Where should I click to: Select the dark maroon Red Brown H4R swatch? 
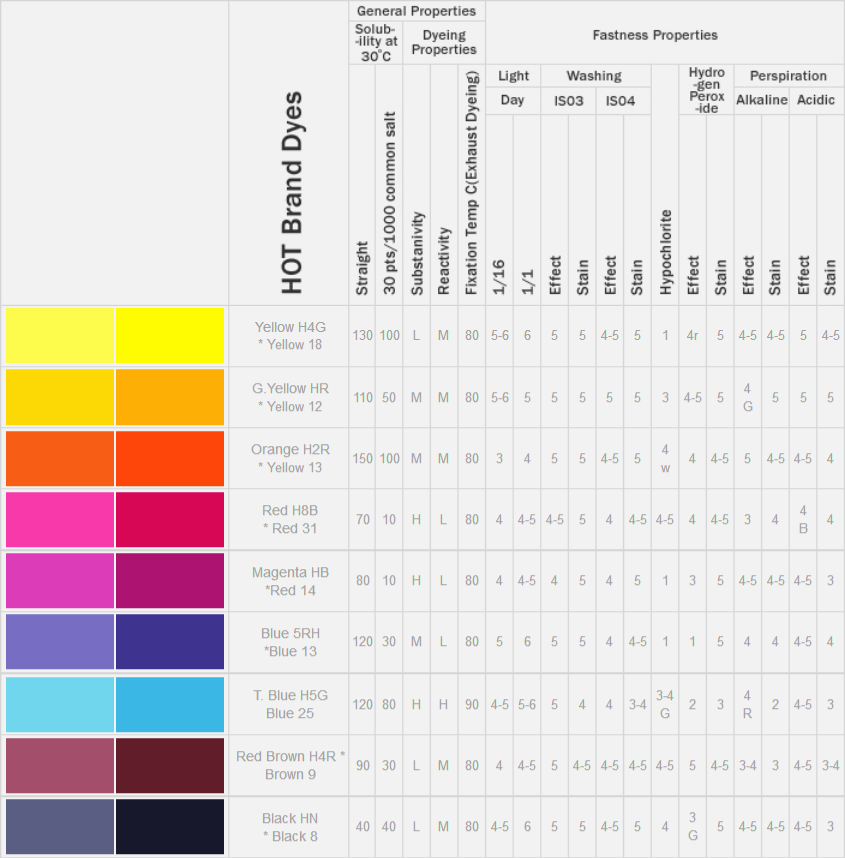point(170,766)
